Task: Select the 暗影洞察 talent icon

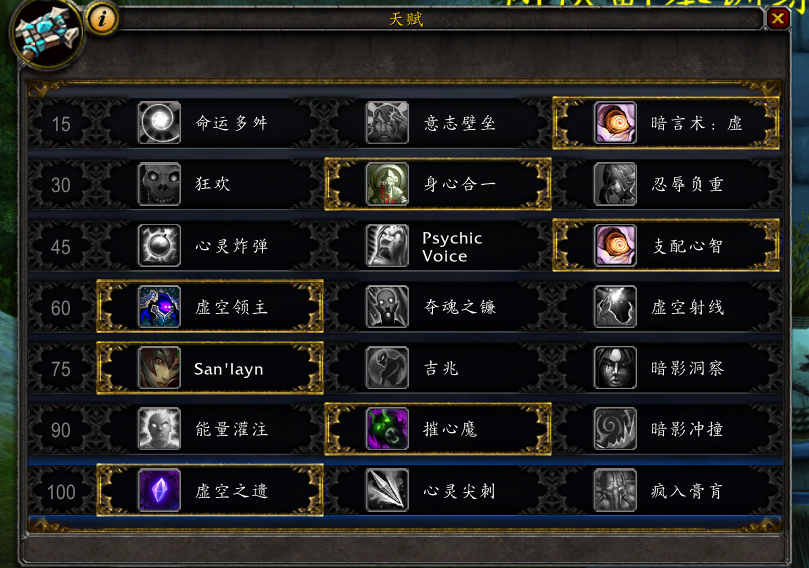Action: click(615, 367)
